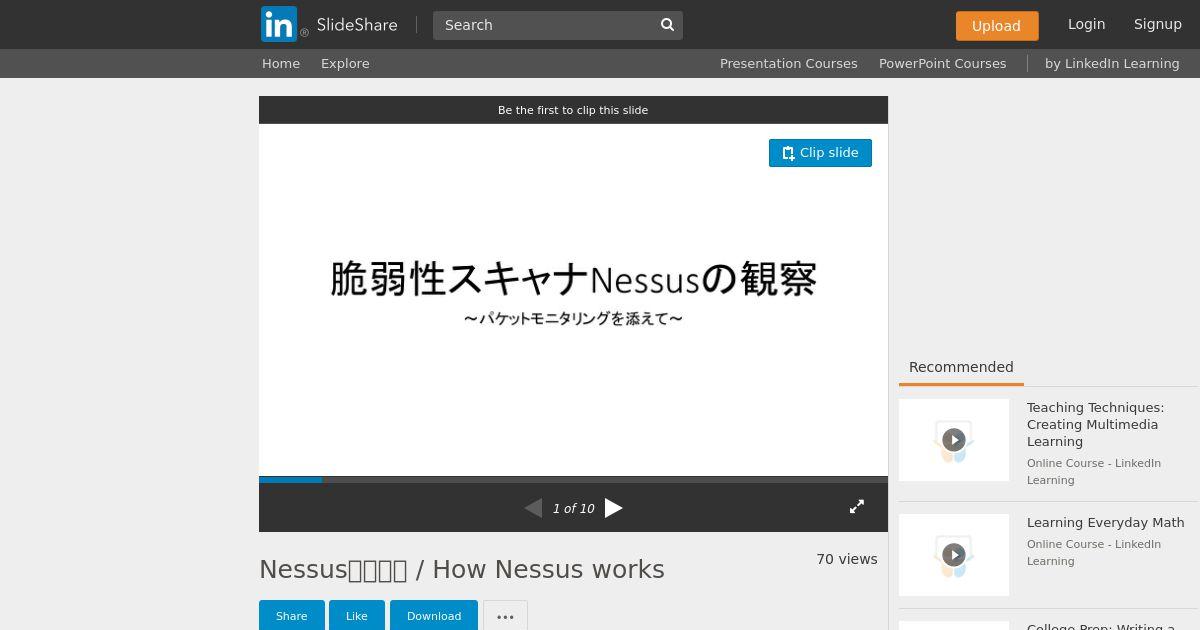Open Explore in navigation bar
Image resolution: width=1200 pixels, height=630 pixels.
click(345, 63)
